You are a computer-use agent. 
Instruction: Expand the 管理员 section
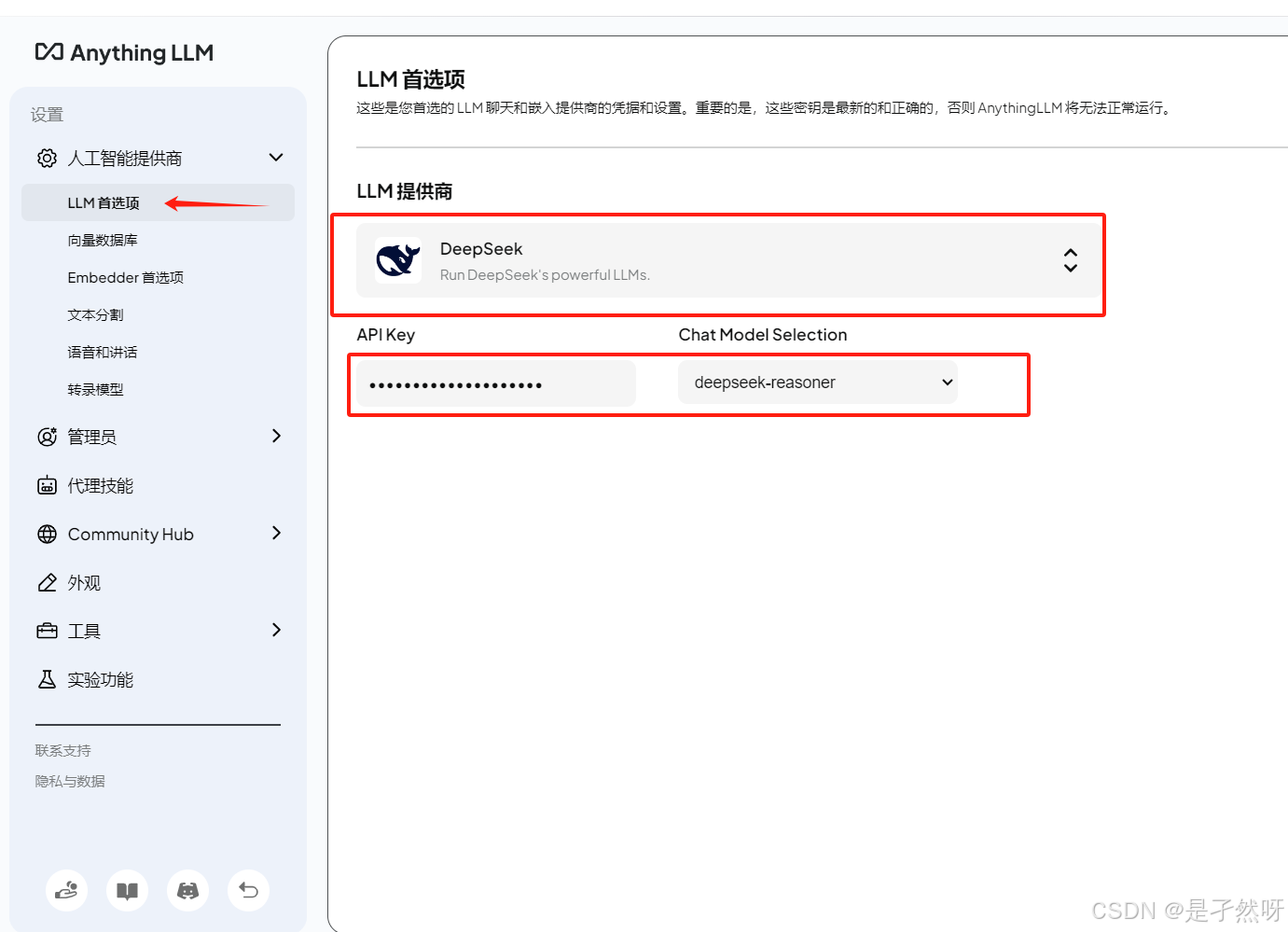pos(276,436)
